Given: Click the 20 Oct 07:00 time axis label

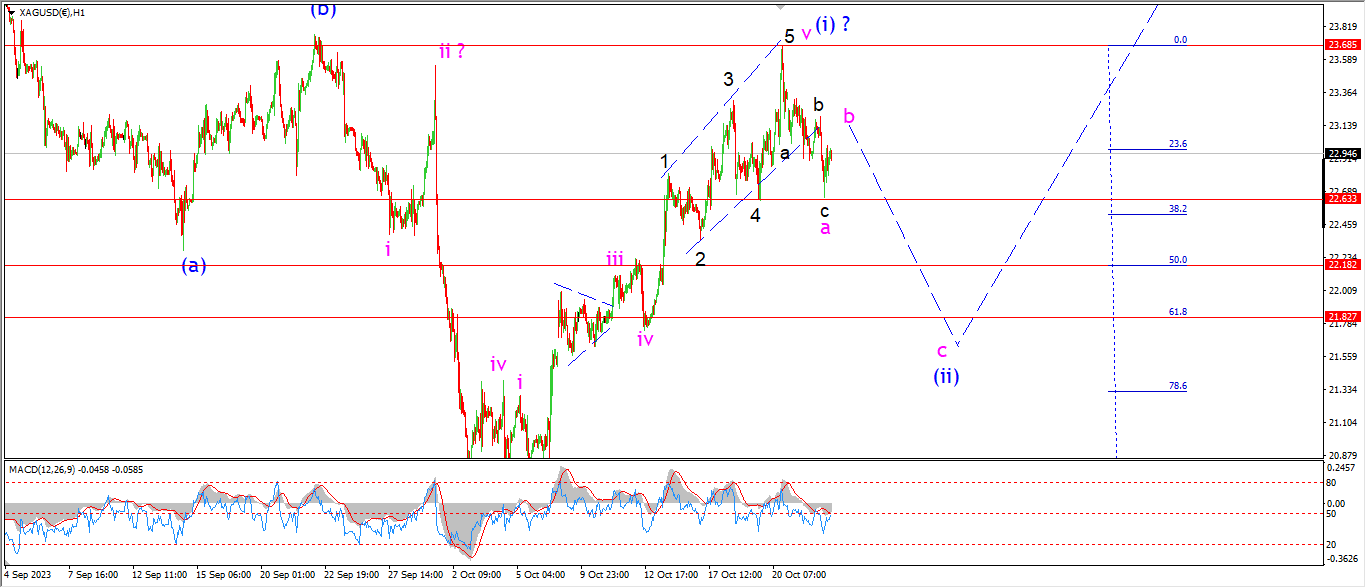Looking at the screenshot, I should pyautogui.click(x=800, y=575).
